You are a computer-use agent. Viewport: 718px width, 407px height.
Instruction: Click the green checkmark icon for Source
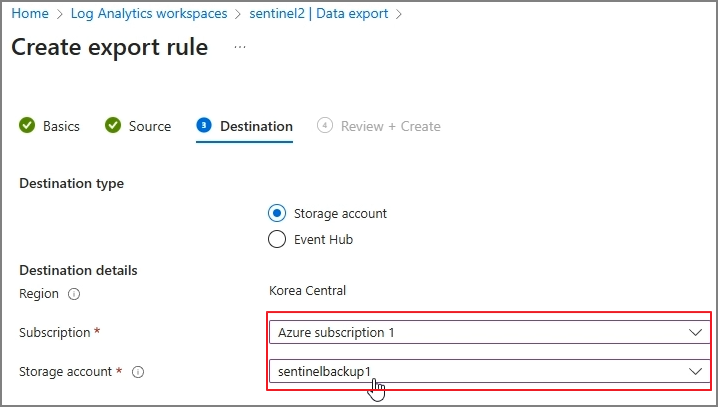click(x=113, y=125)
